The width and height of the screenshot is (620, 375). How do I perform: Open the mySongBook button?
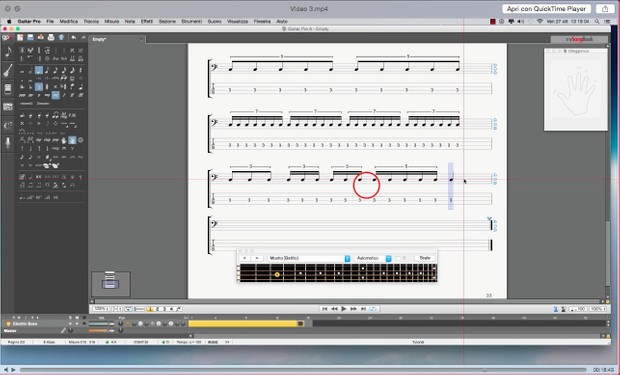(x=579, y=39)
